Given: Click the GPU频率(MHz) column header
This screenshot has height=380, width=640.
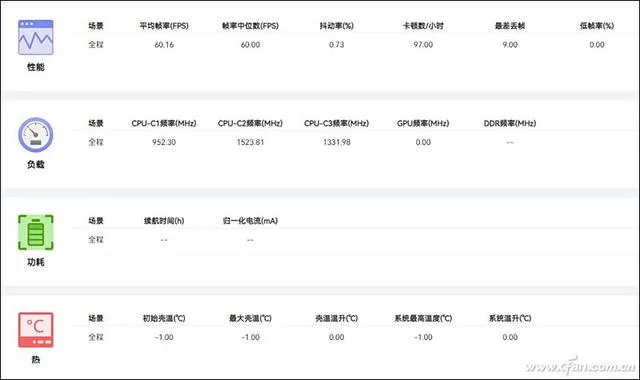Looking at the screenshot, I should coord(423,123).
